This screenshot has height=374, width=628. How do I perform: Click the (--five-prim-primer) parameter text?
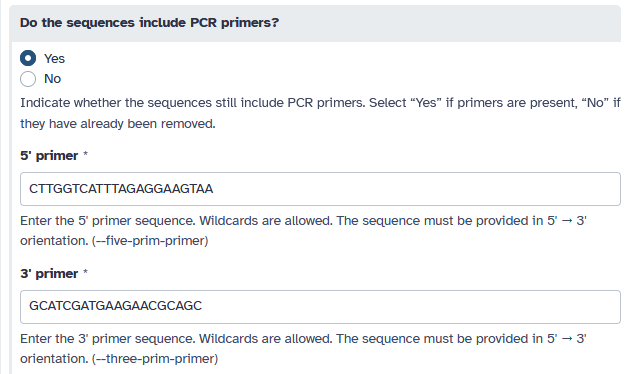[x=150, y=241]
